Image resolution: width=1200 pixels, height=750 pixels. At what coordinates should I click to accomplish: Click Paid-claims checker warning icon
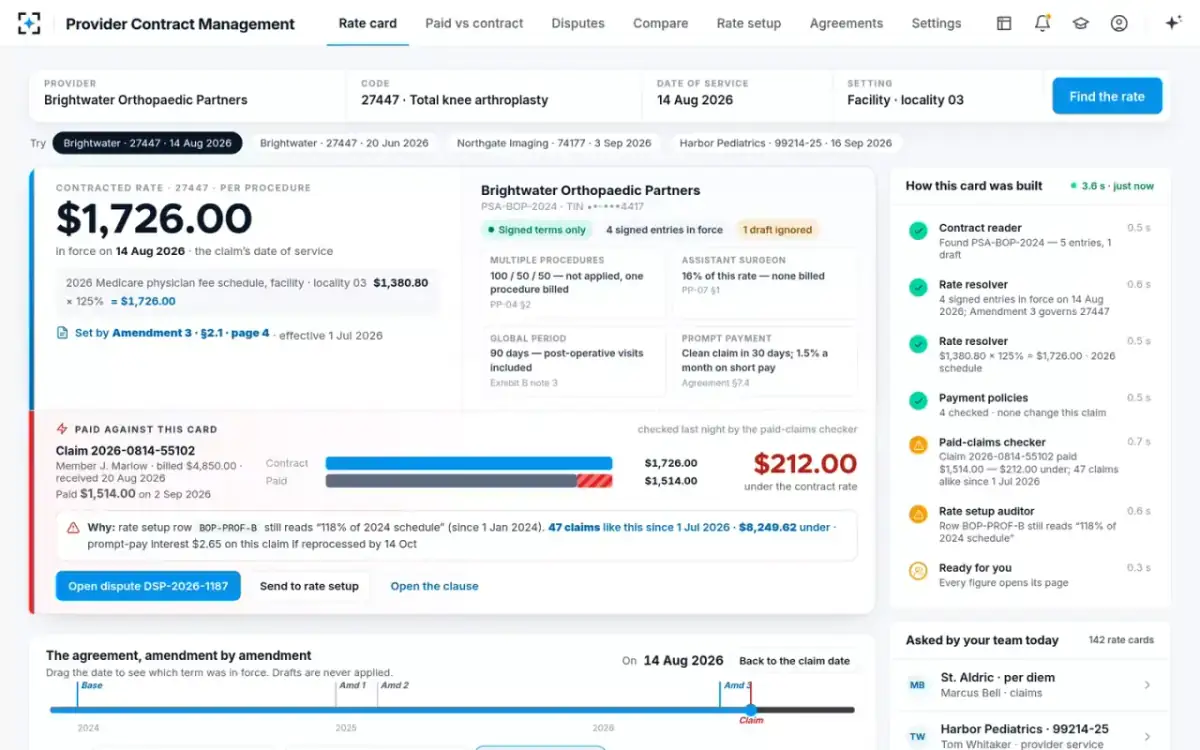coord(917,445)
